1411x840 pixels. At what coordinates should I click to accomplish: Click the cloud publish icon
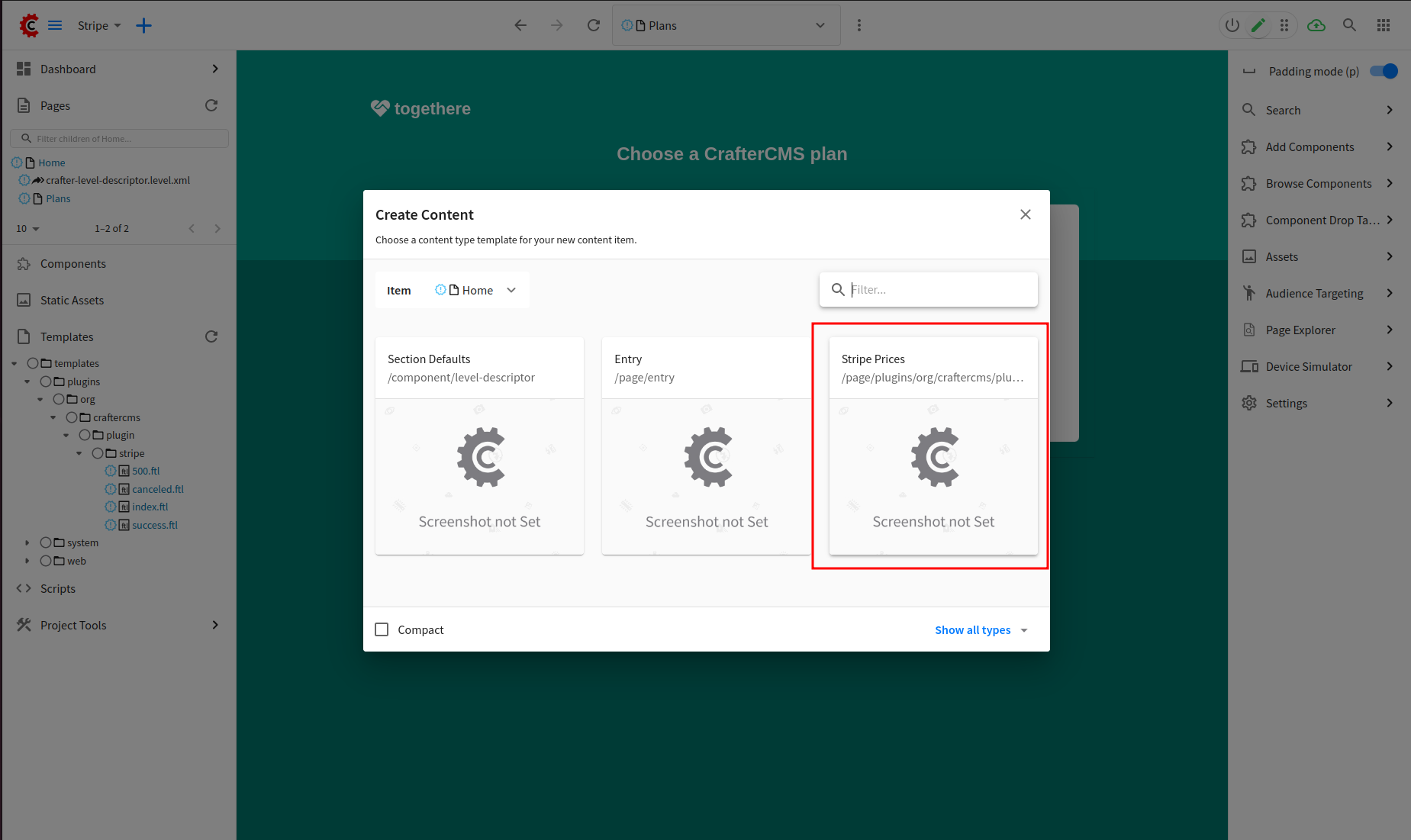tap(1316, 25)
